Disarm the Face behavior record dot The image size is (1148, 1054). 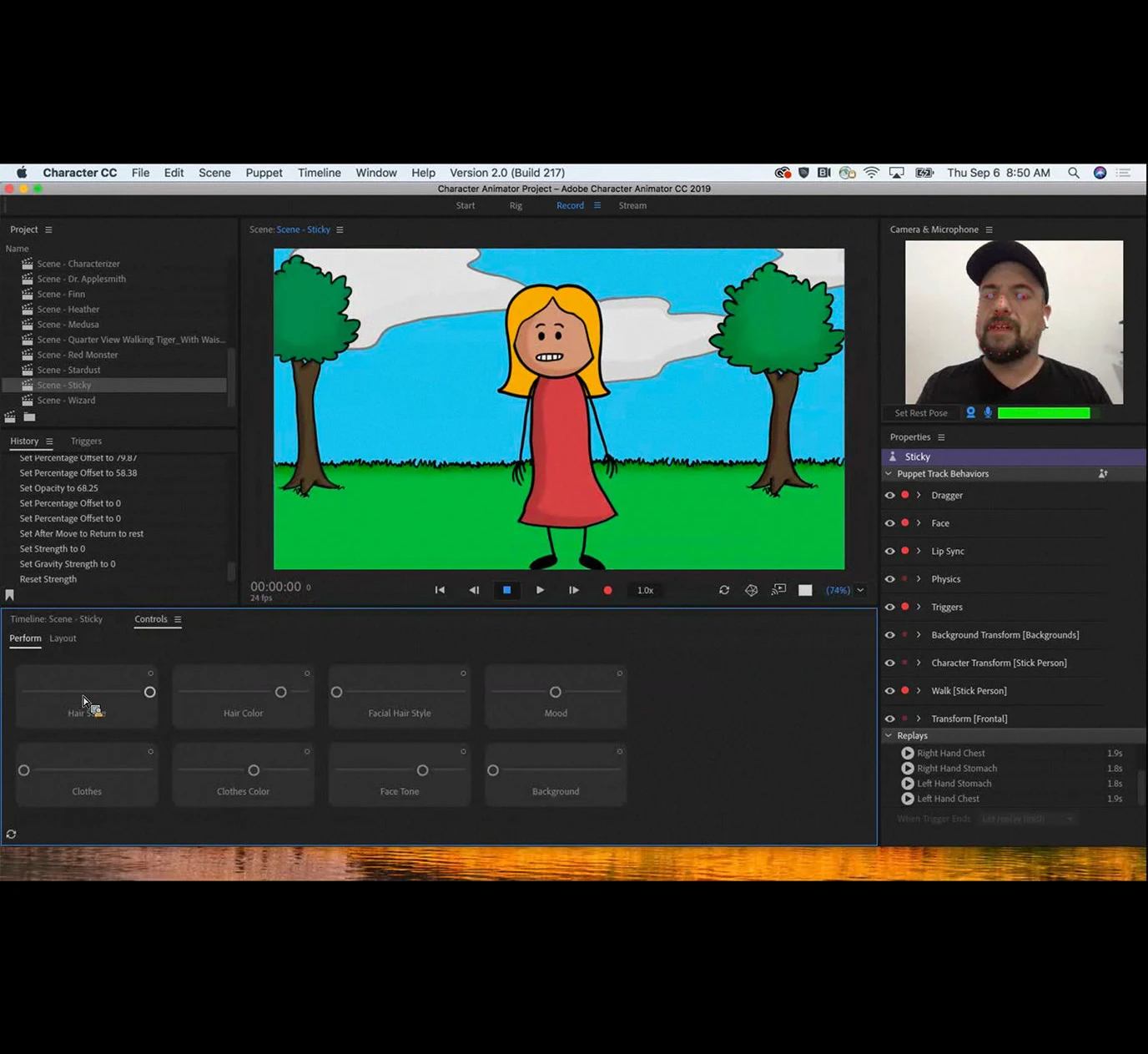pyautogui.click(x=905, y=523)
